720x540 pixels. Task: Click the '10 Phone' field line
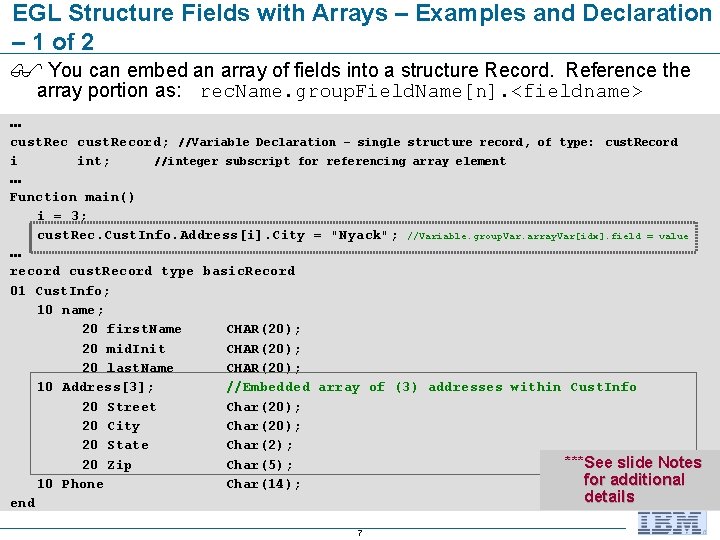169,484
